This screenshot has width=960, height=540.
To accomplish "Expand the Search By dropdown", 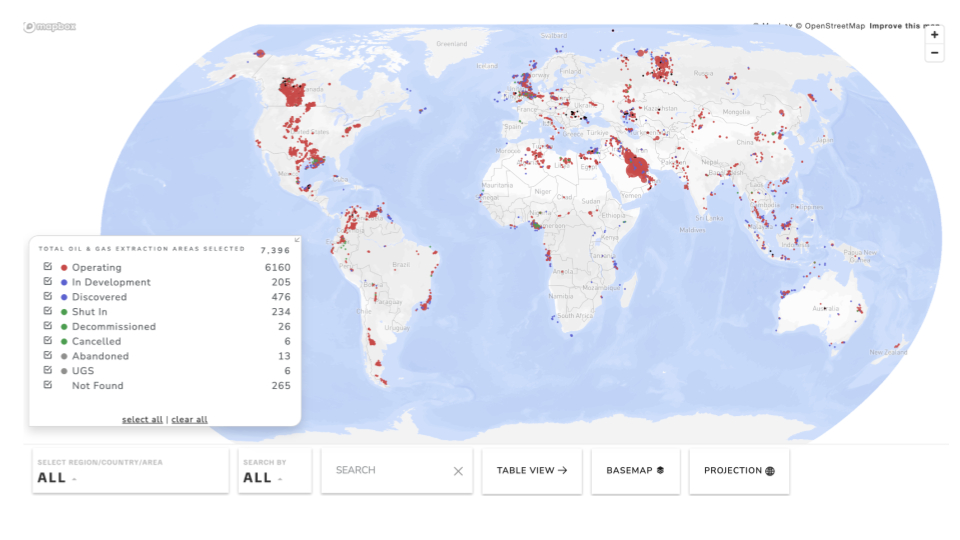I will pyautogui.click(x=274, y=471).
